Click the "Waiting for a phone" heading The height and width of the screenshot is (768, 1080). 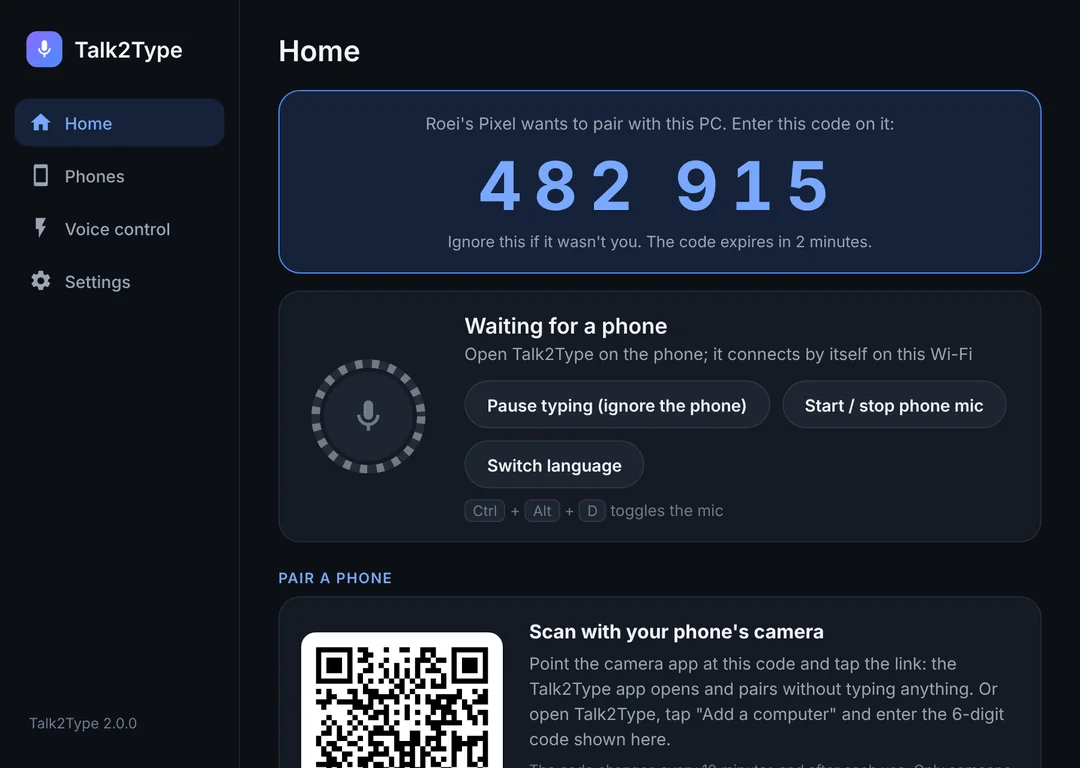tap(565, 326)
